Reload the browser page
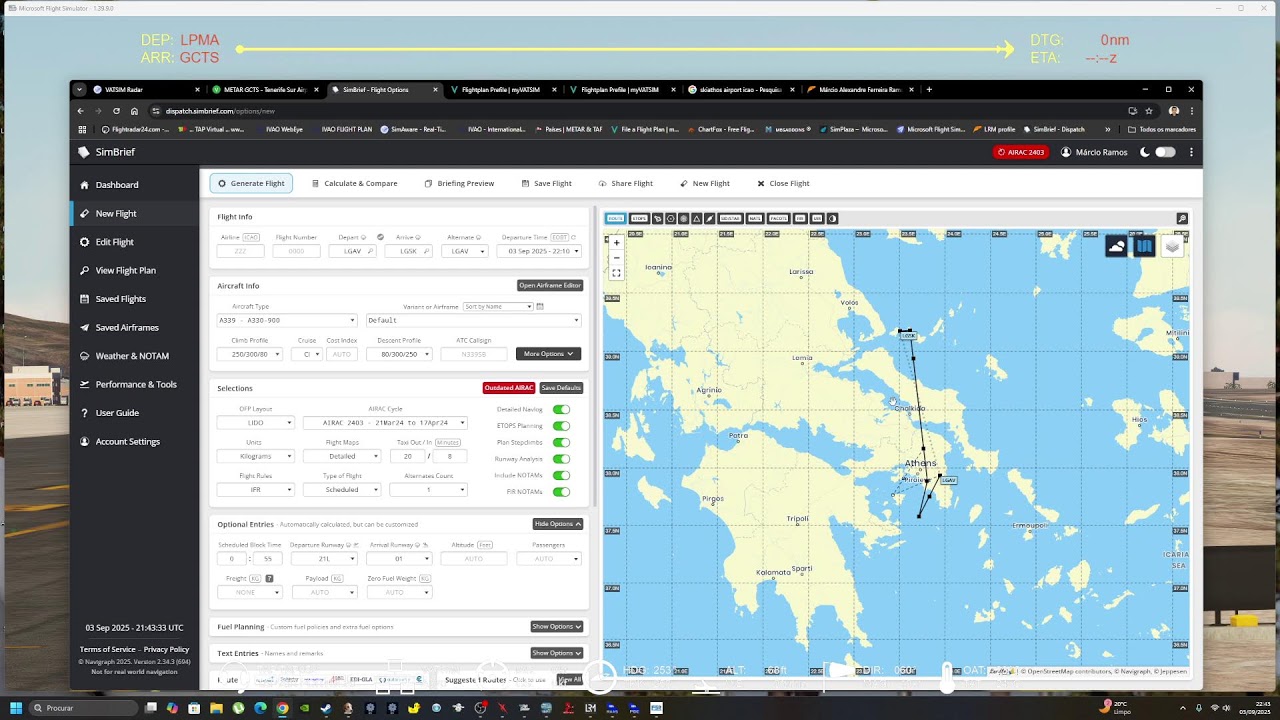 (x=116, y=111)
